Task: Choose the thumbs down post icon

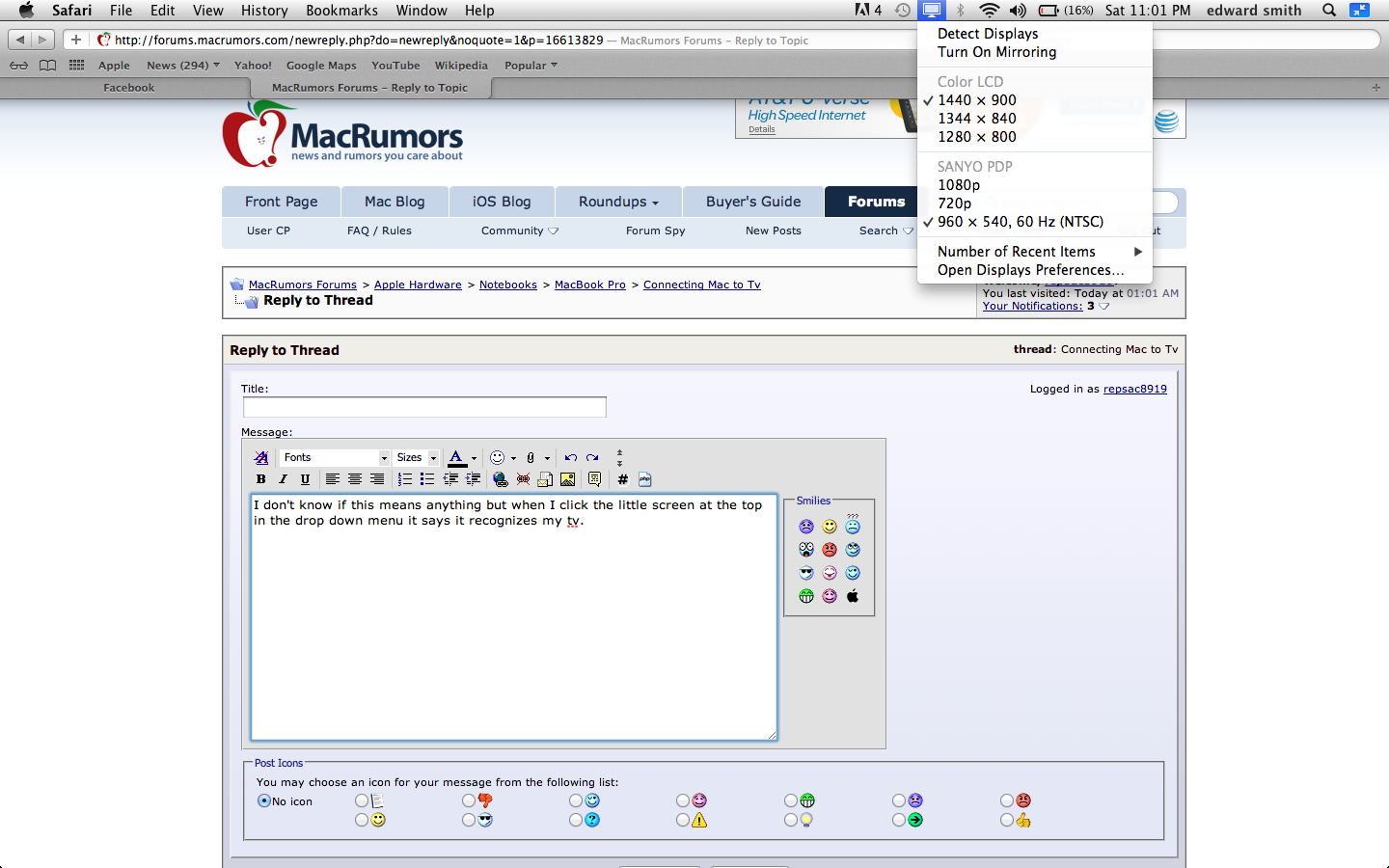Action: click(x=485, y=800)
